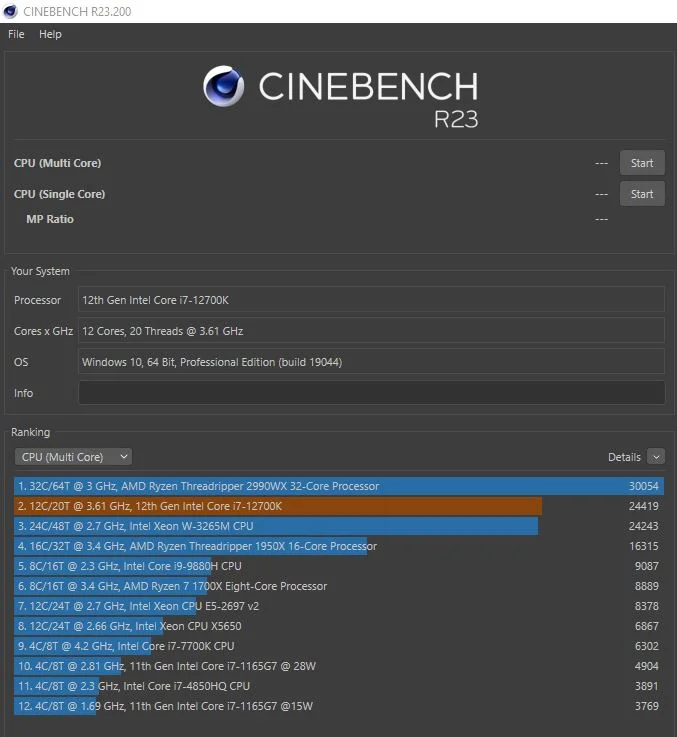Click the OS field showing Windows 10
The height and width of the screenshot is (737, 677).
(371, 362)
